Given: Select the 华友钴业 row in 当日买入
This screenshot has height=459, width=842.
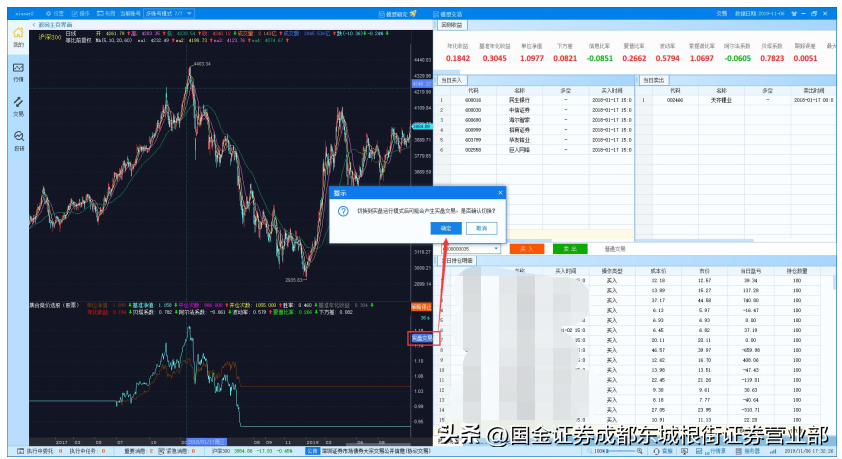Looking at the screenshot, I should [x=535, y=140].
